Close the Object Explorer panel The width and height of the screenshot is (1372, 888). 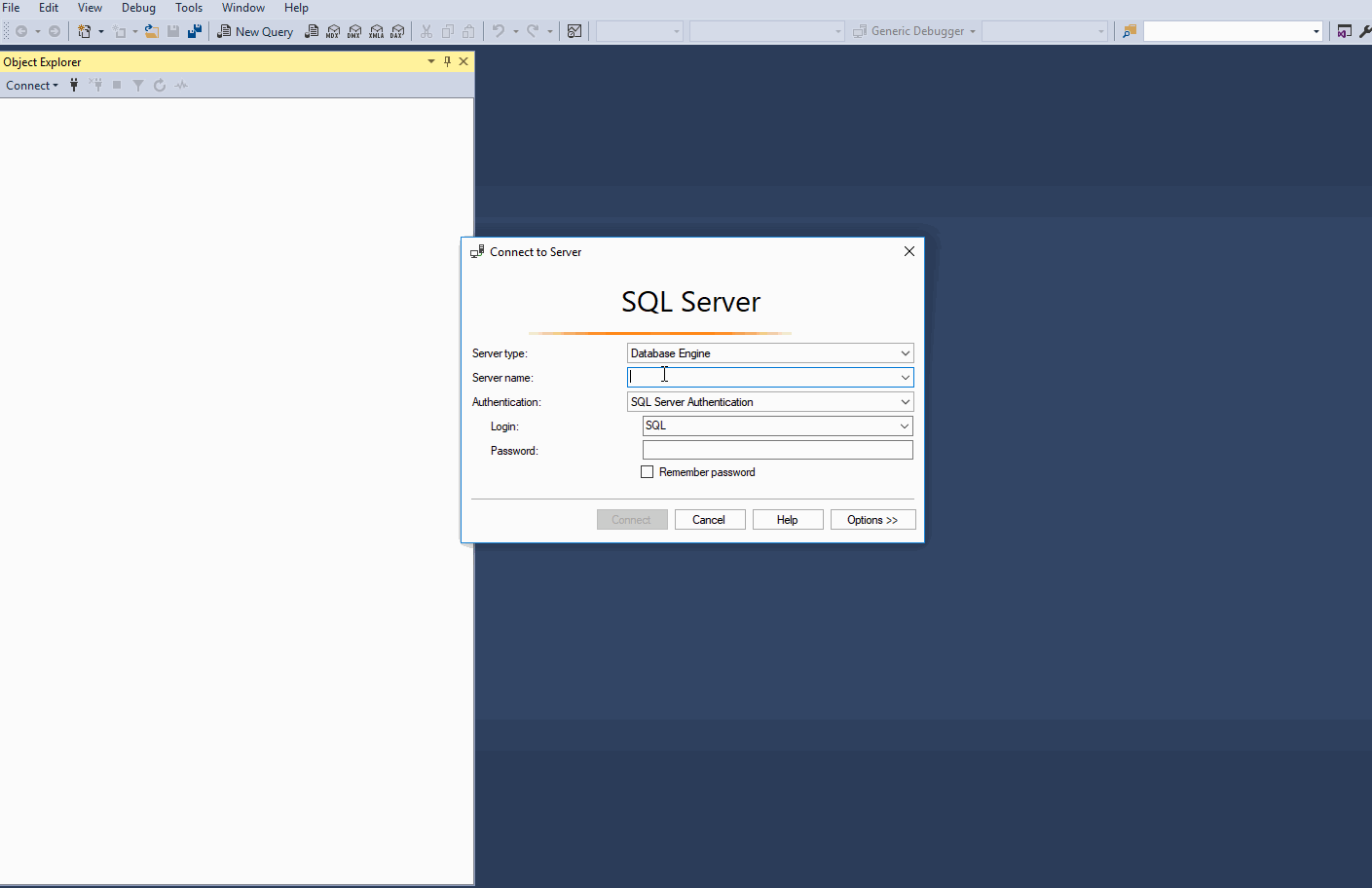pyautogui.click(x=464, y=61)
